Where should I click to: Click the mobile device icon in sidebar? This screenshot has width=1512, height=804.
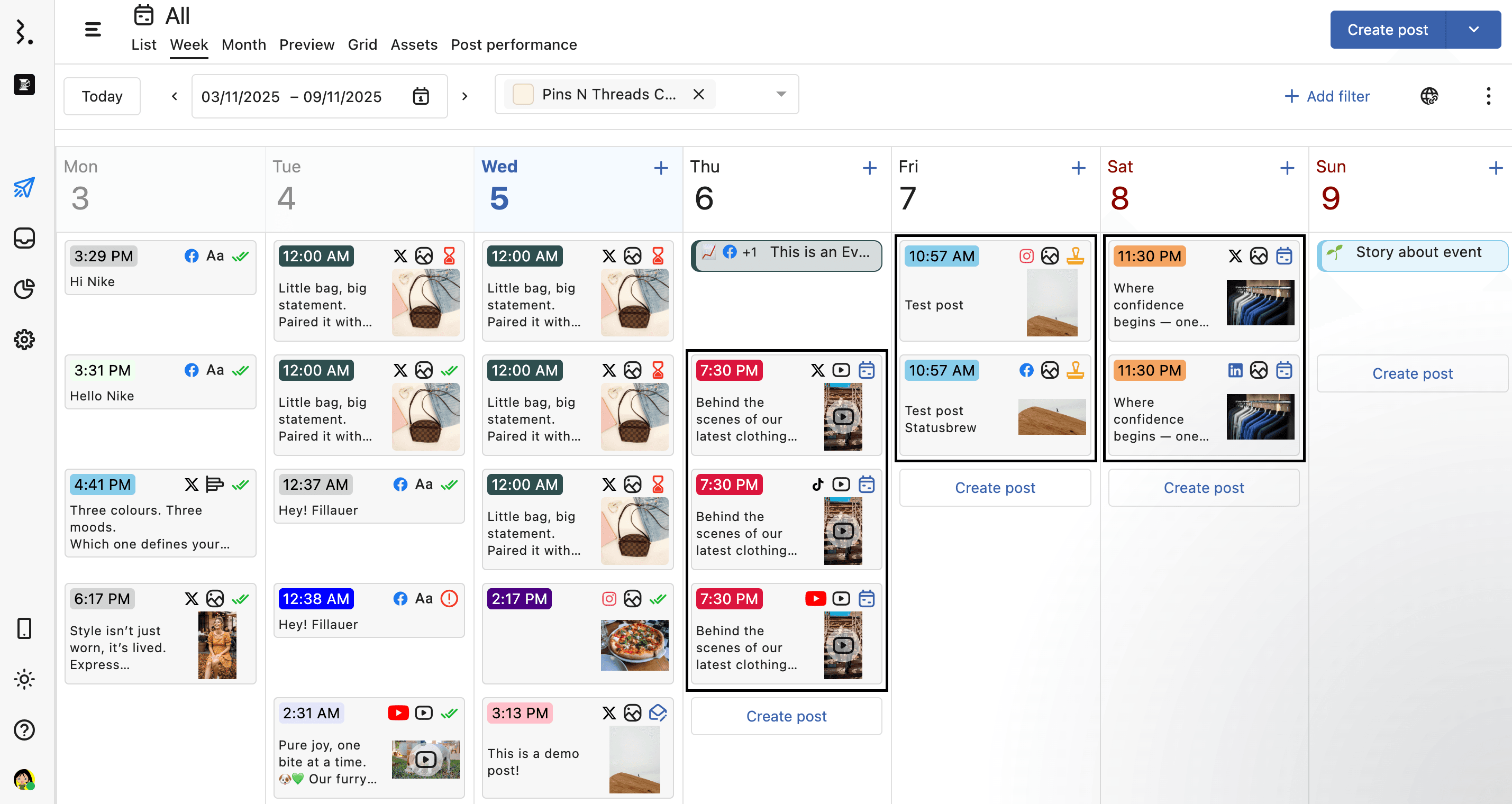24,628
